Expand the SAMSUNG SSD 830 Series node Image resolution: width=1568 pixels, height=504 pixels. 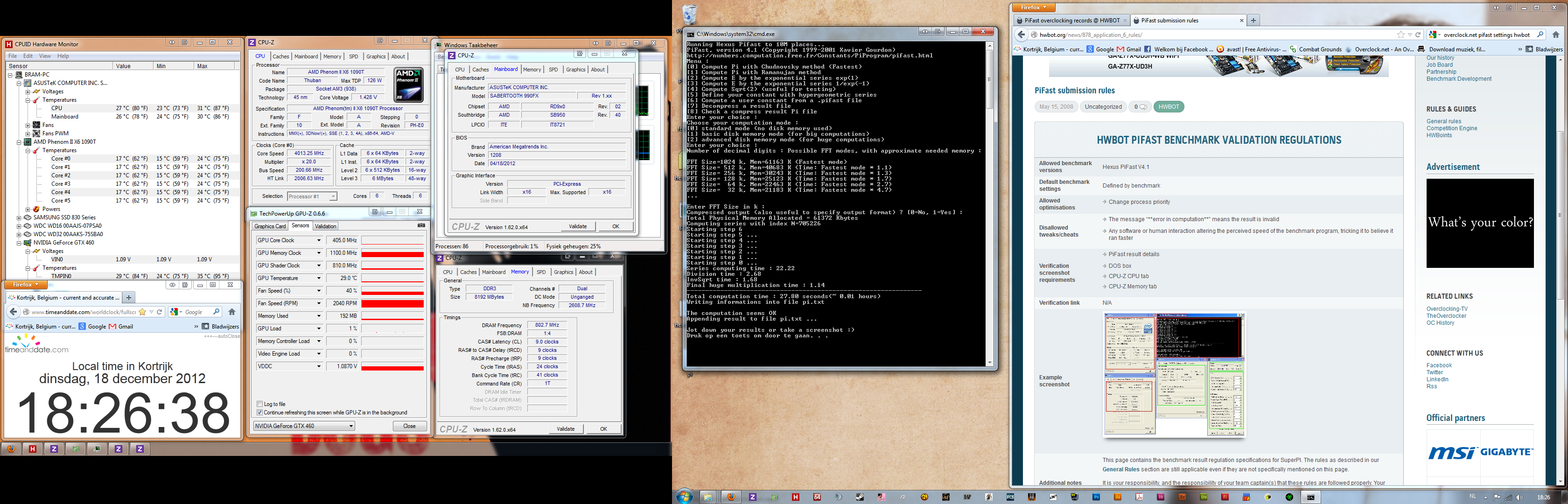(19, 217)
